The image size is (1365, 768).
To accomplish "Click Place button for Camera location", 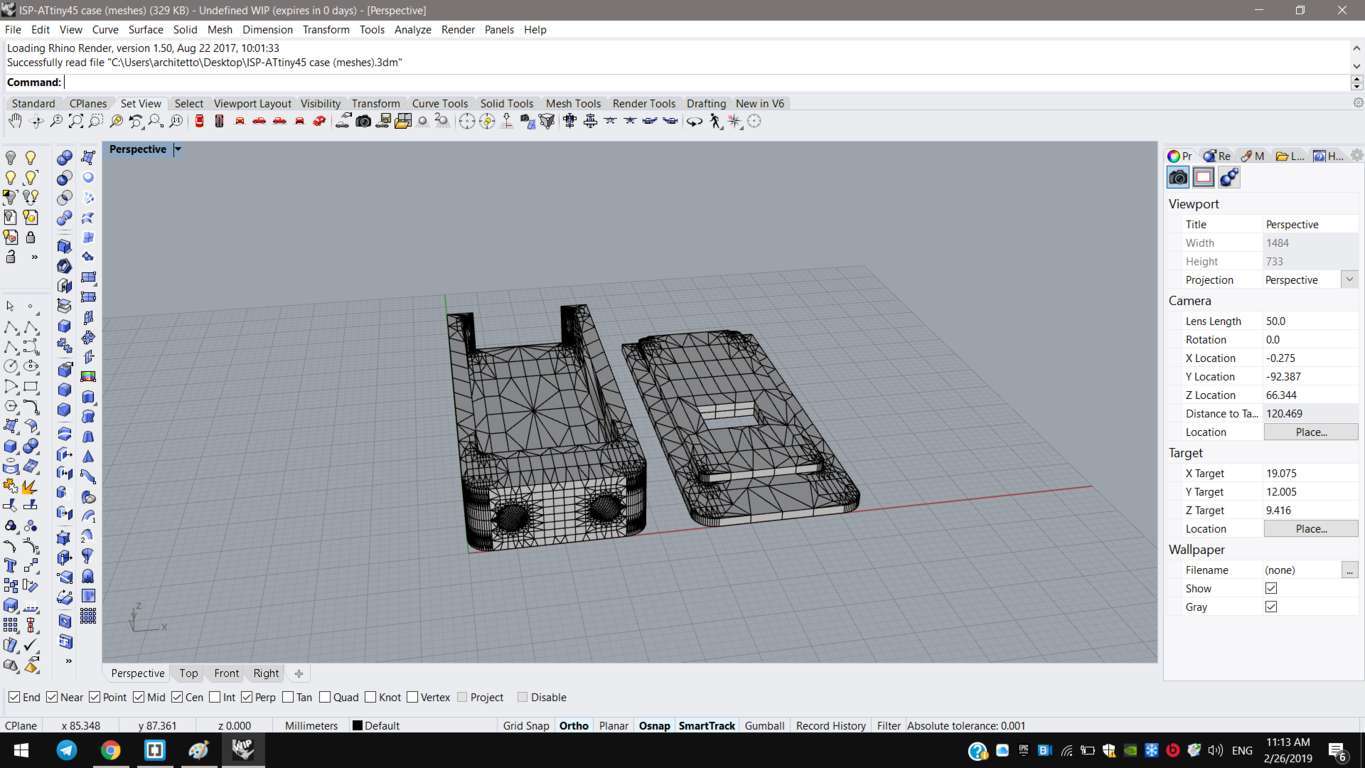I will point(1310,432).
